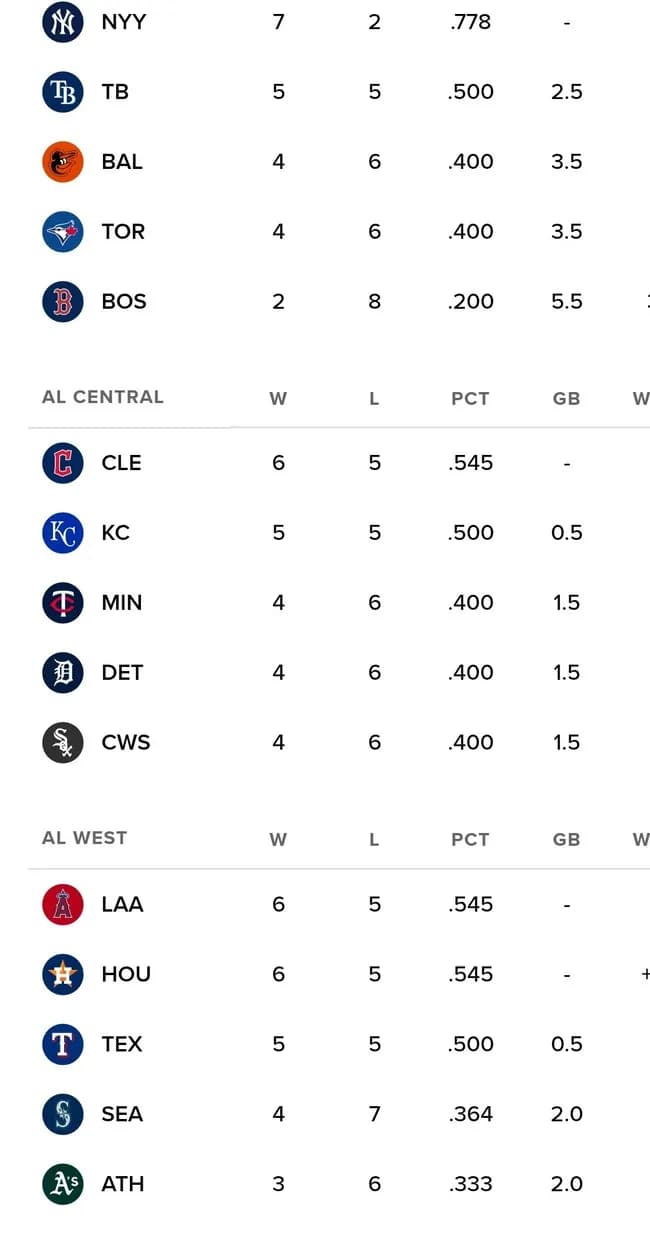
Task: Open the Athletics team logo
Action: coord(62,1185)
